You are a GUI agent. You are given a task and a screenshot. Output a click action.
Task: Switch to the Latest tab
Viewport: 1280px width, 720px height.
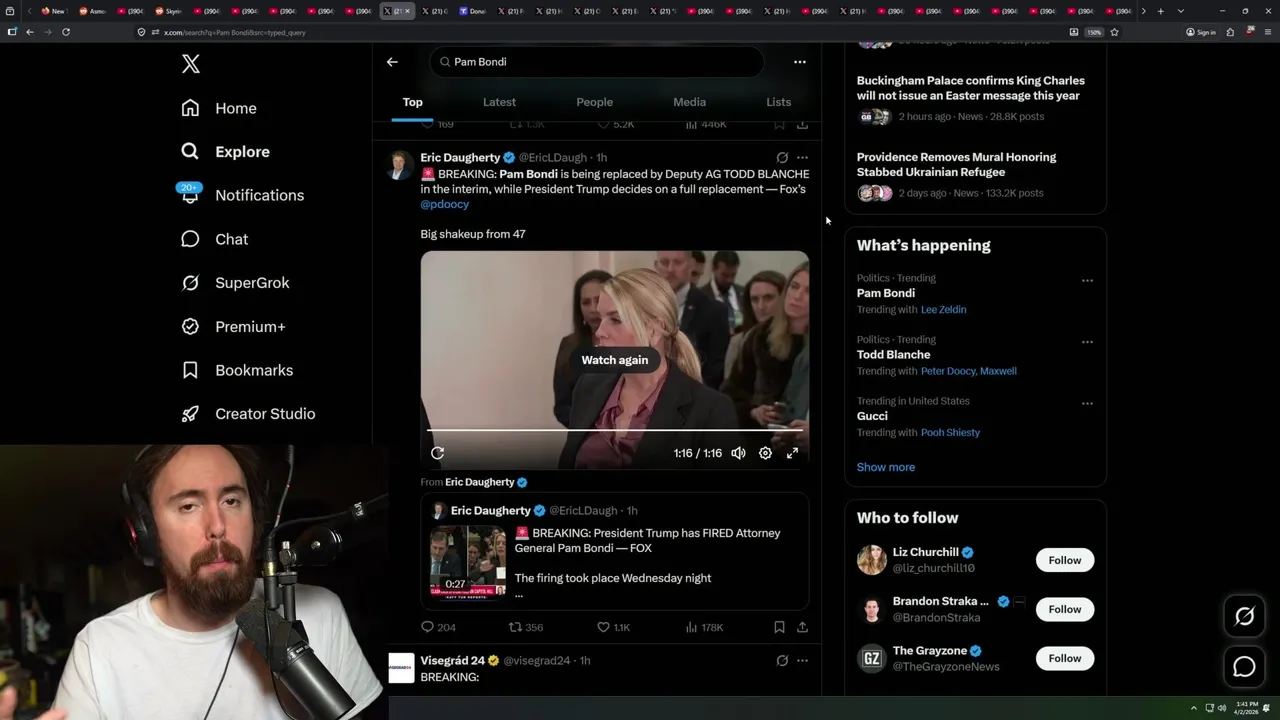tap(499, 102)
